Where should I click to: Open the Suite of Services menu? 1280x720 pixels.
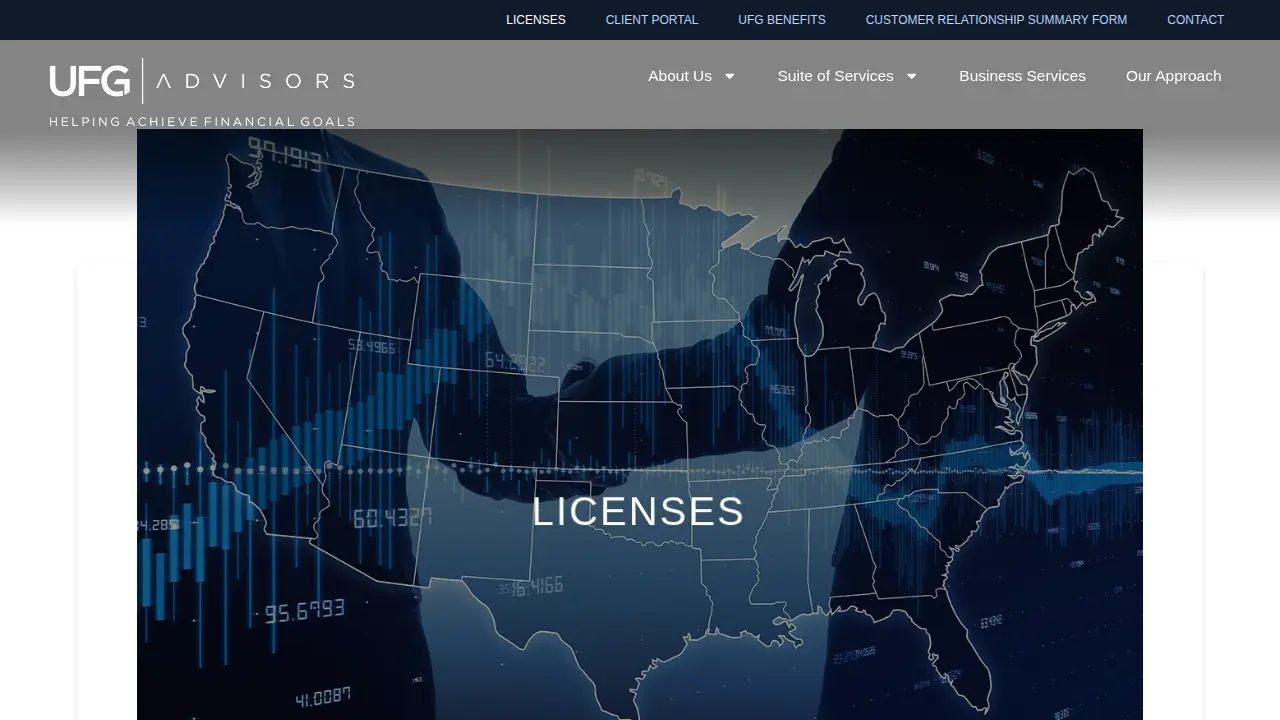[836, 76]
